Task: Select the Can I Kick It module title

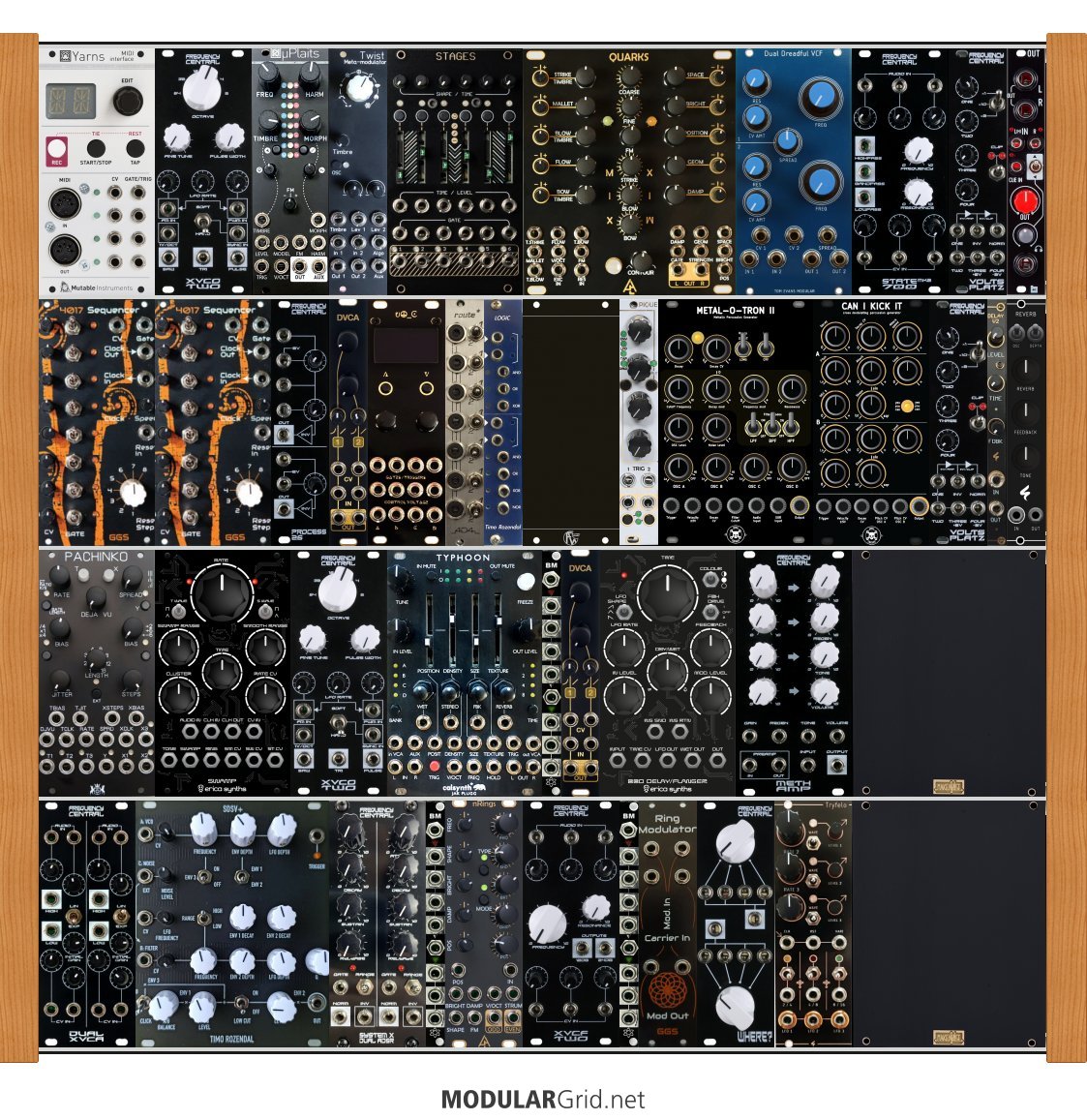Action: (x=870, y=306)
